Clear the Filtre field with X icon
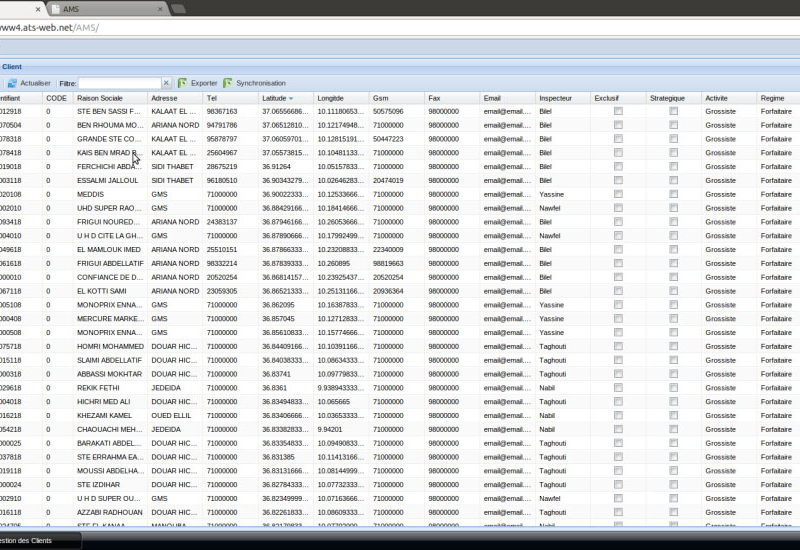The width and height of the screenshot is (800, 550). [x=167, y=83]
